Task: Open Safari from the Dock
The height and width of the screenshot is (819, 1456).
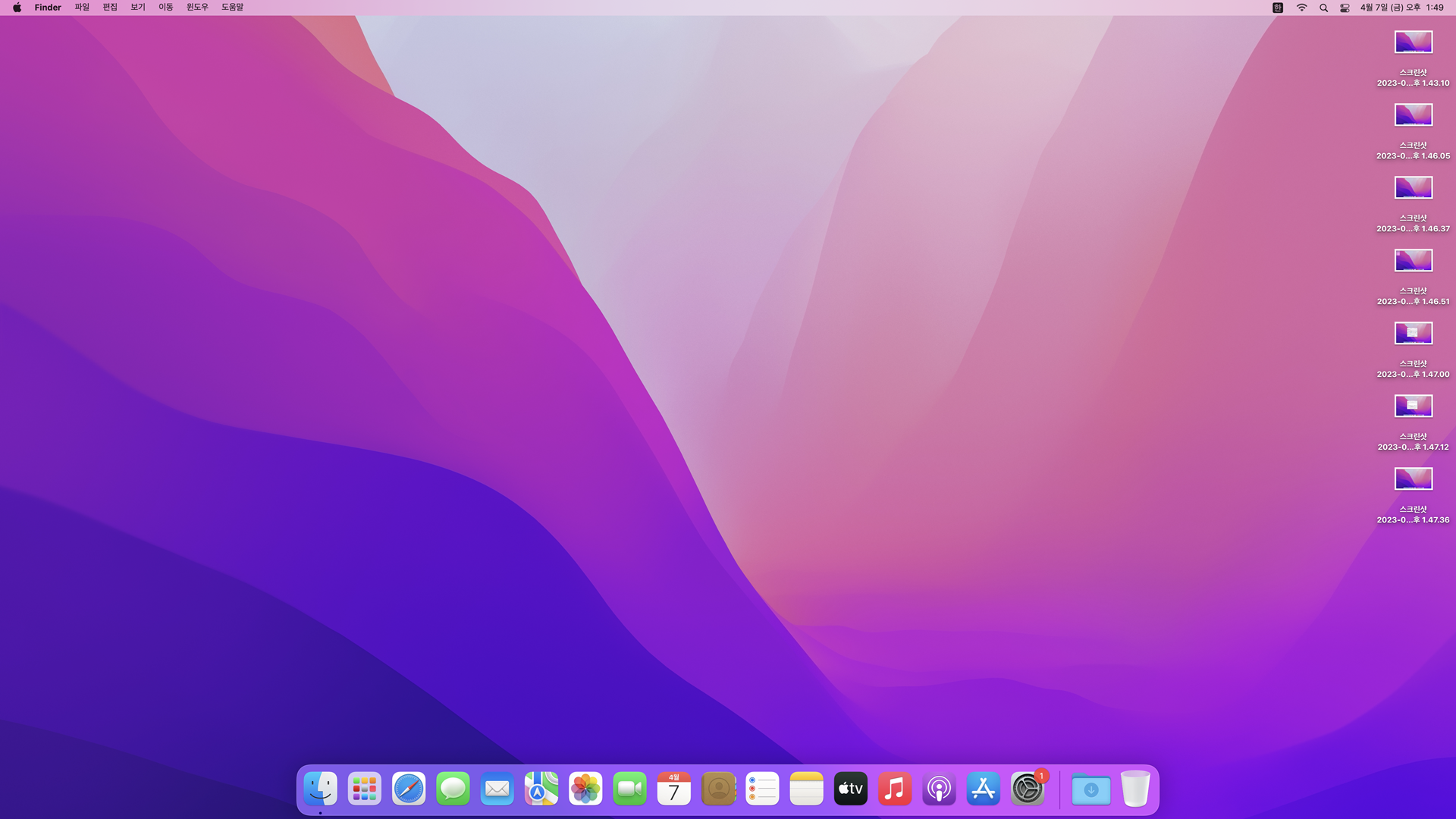Action: pyautogui.click(x=409, y=789)
